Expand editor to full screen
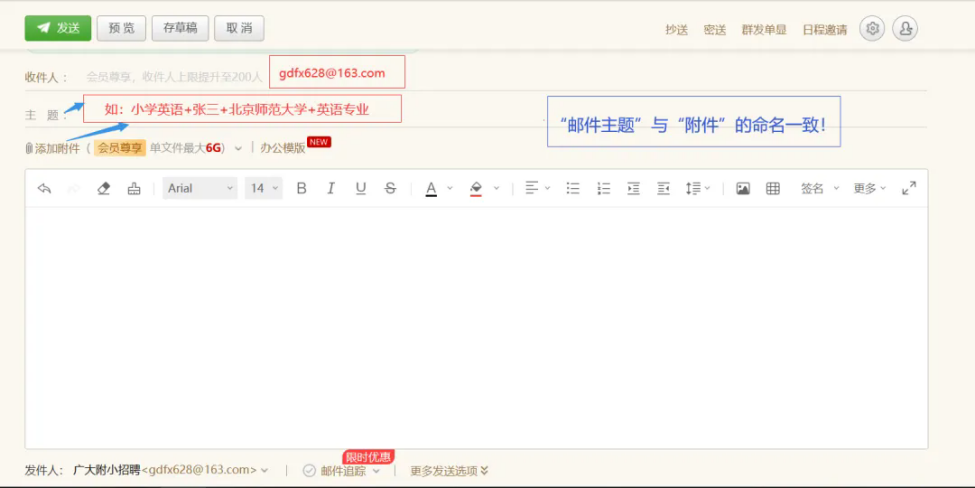Viewport: 975px width, 488px height. click(x=909, y=188)
